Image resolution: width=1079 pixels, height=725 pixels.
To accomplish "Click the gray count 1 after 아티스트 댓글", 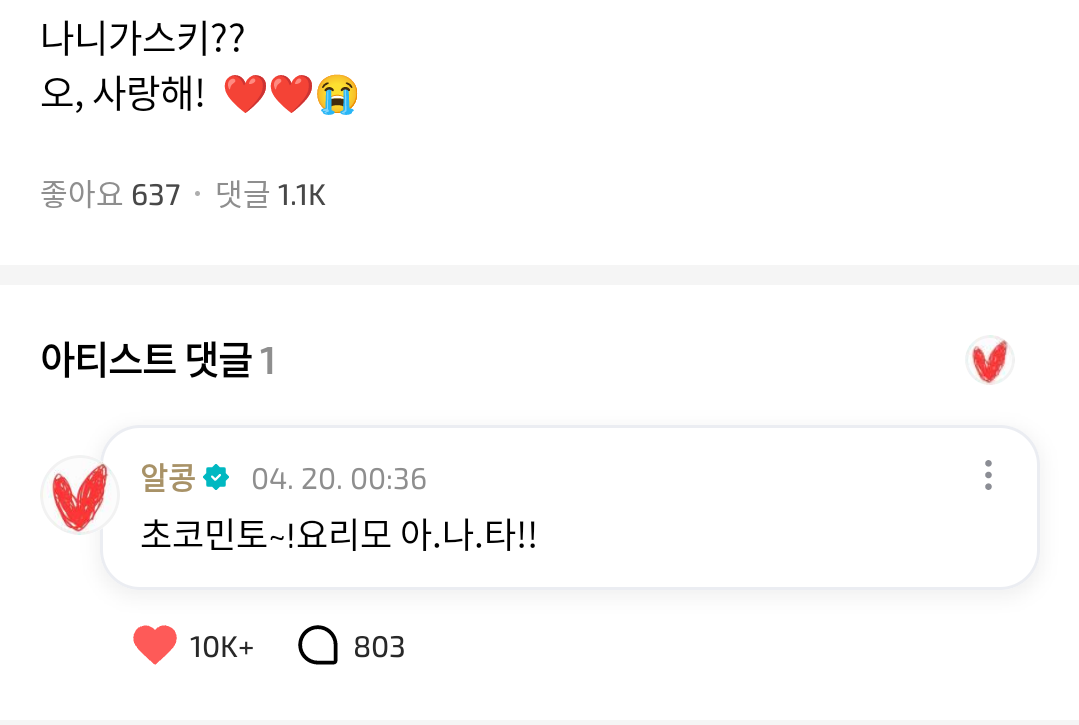I will (267, 362).
